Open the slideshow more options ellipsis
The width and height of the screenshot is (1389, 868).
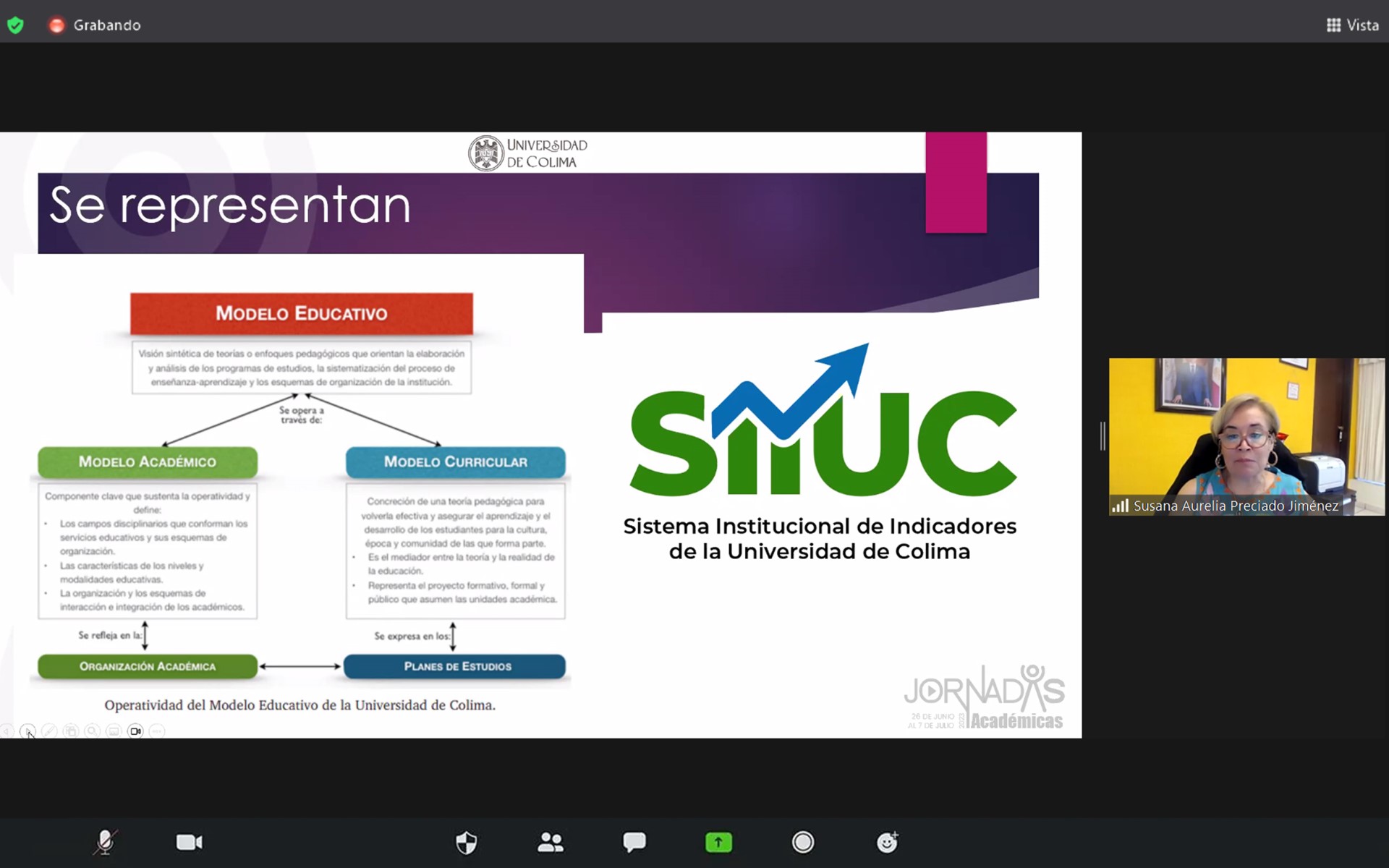click(157, 731)
